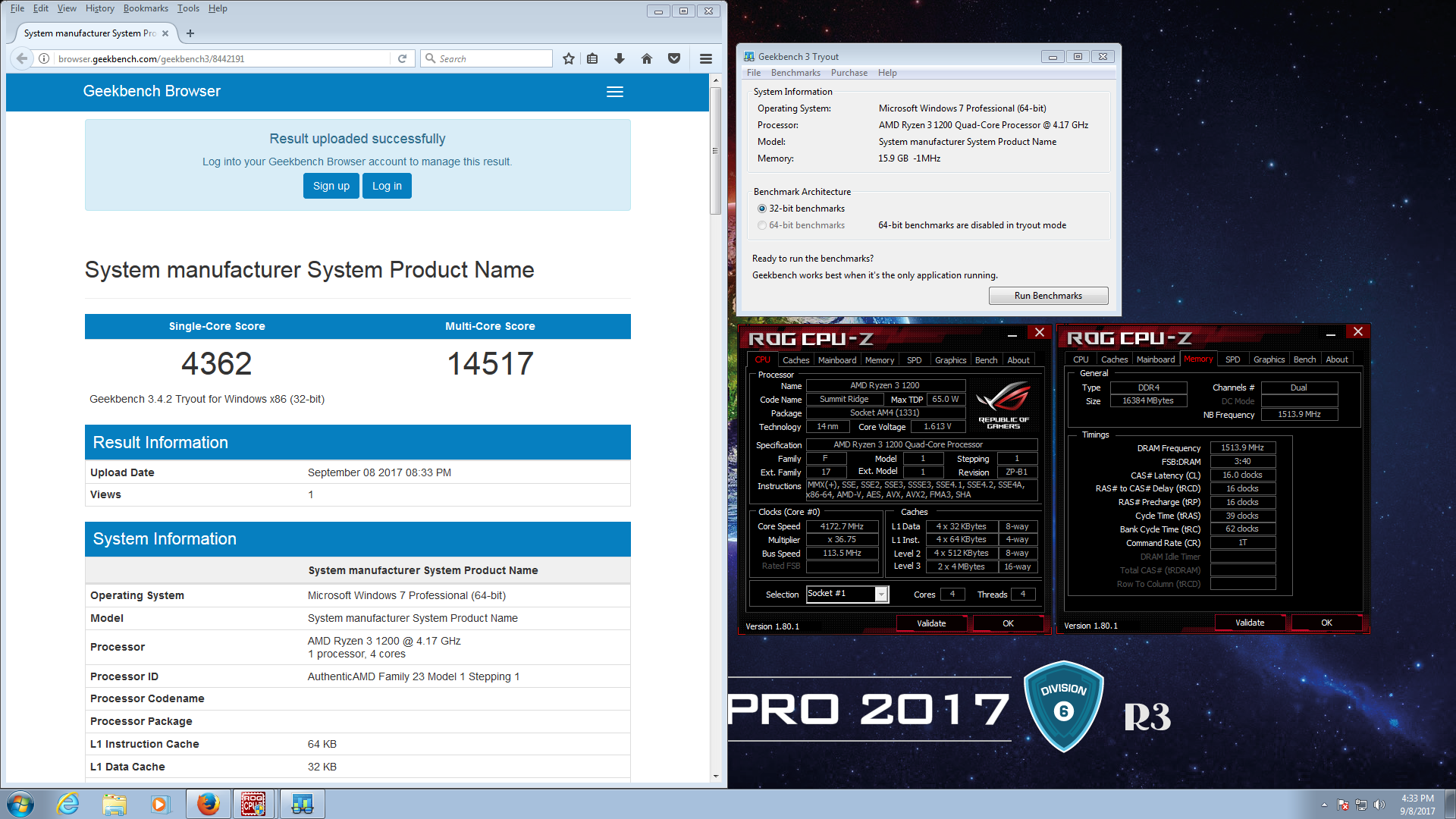Open the Firefox downloads arrow
The height and width of the screenshot is (819, 1456).
click(620, 58)
